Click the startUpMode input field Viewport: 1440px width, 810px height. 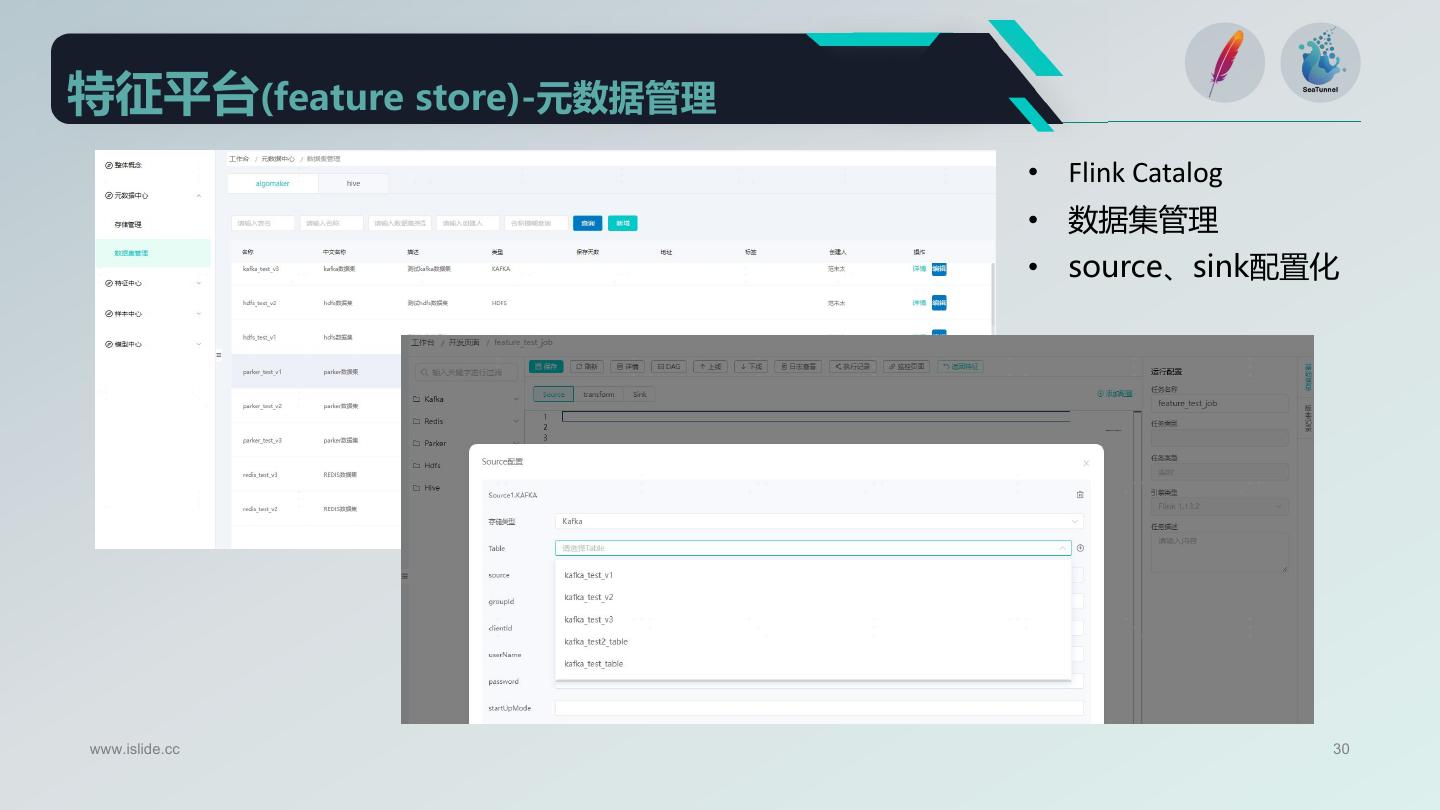tap(818, 708)
